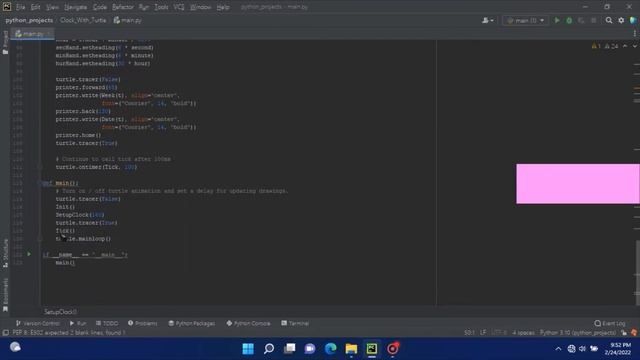640x360 pixels.
Task: Open the Window menu
Action: 200,7
